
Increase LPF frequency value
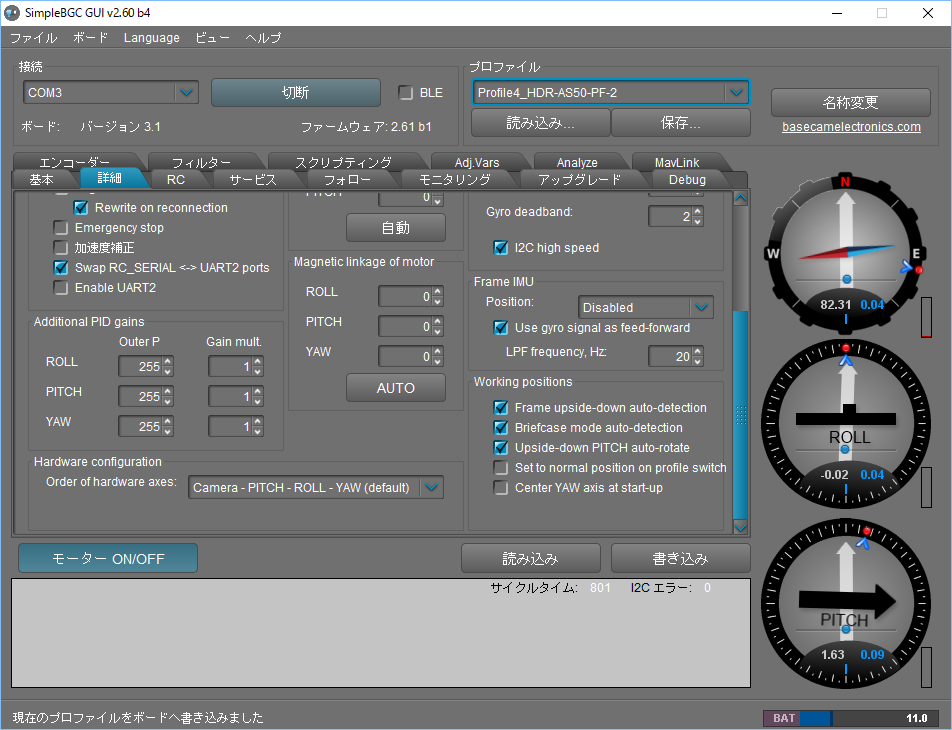click(698, 351)
